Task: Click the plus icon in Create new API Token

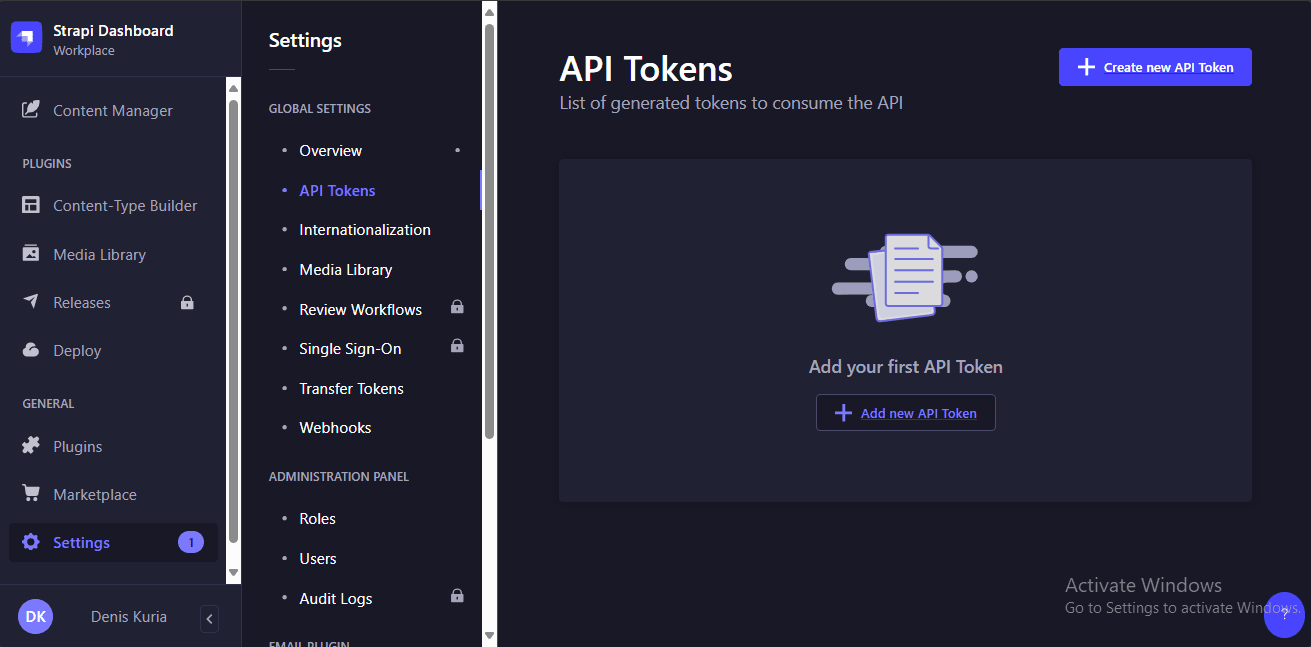Action: click(x=1086, y=67)
